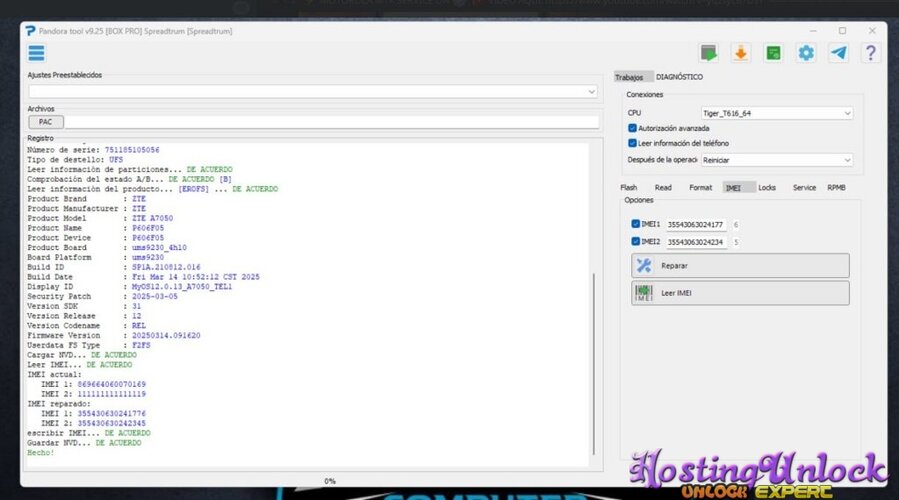Click the "Build ID" log row

114,267
